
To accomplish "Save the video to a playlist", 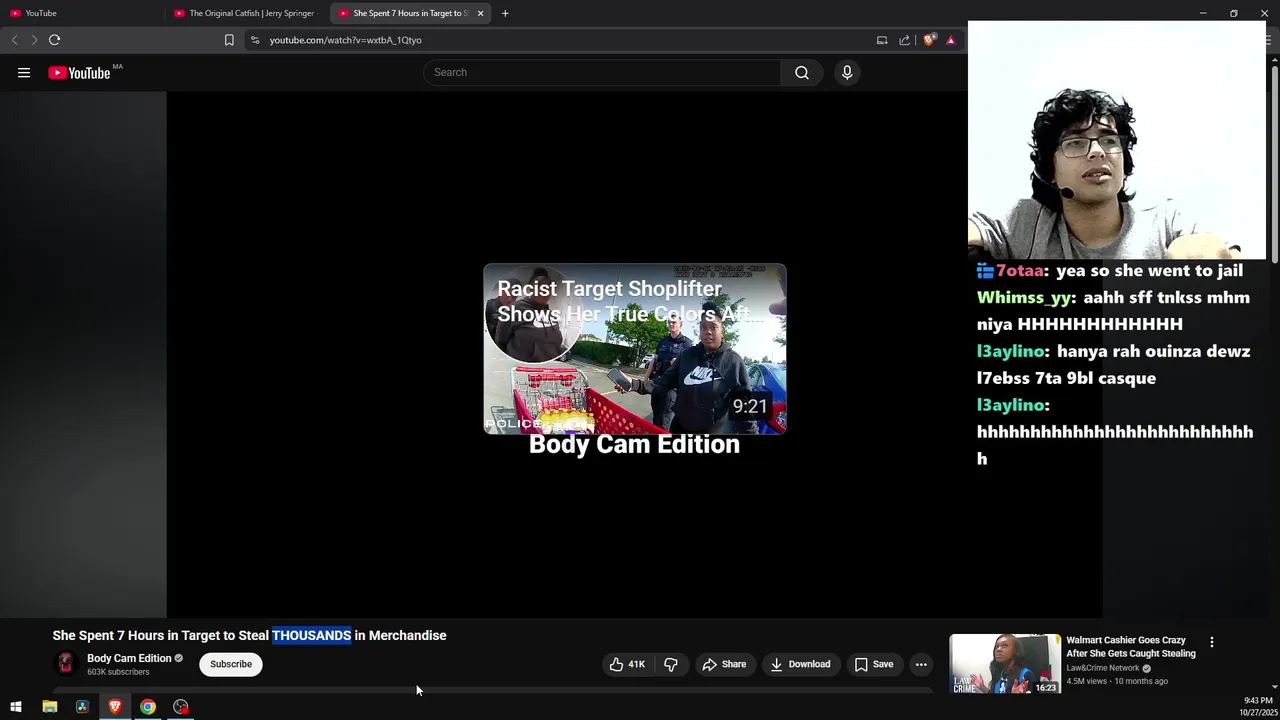I will (874, 664).
